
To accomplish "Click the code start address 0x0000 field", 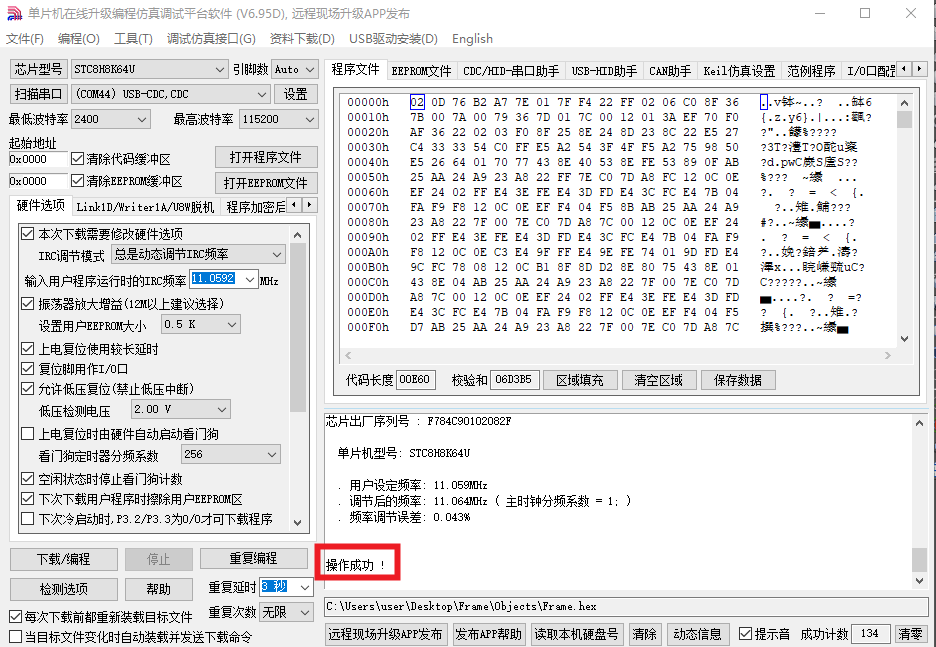I will point(38,159).
